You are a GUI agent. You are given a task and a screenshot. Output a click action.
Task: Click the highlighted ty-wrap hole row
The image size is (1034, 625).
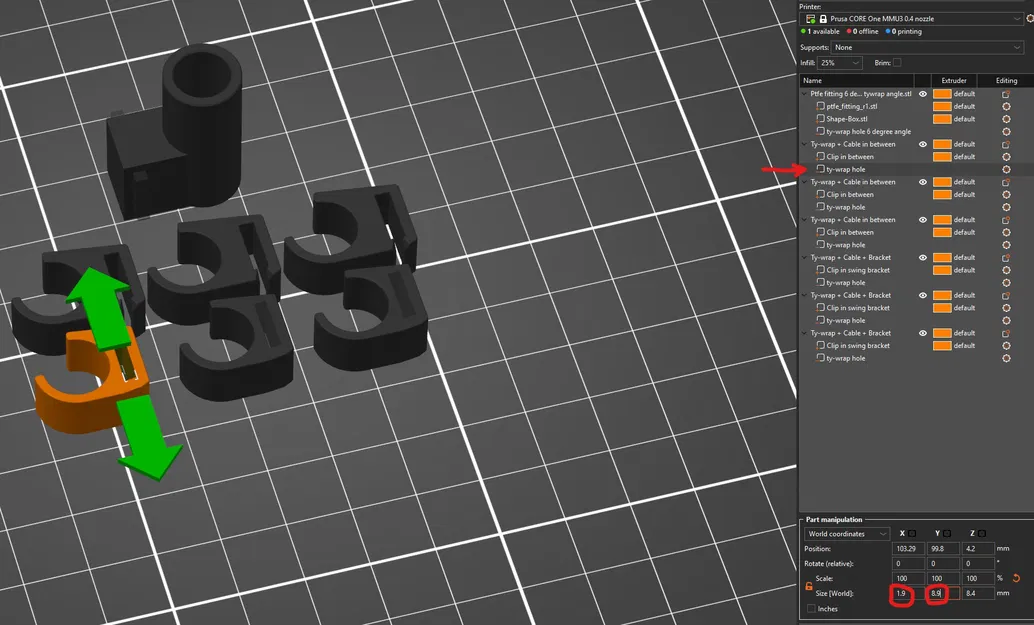coord(917,169)
